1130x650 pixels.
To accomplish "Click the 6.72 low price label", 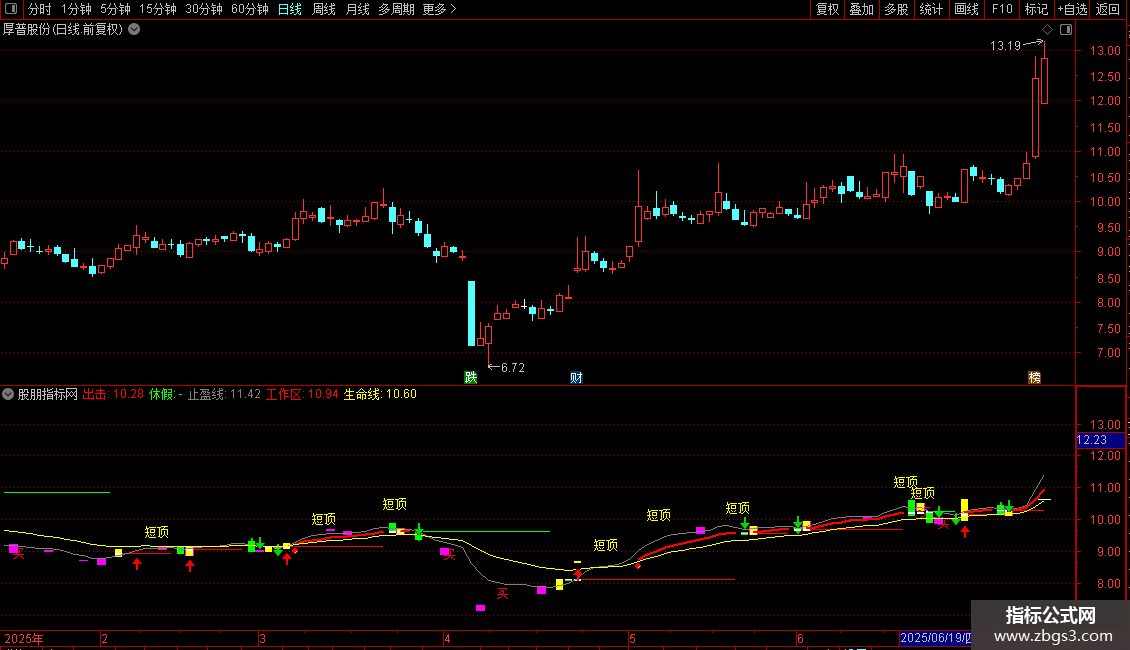I will point(512,368).
